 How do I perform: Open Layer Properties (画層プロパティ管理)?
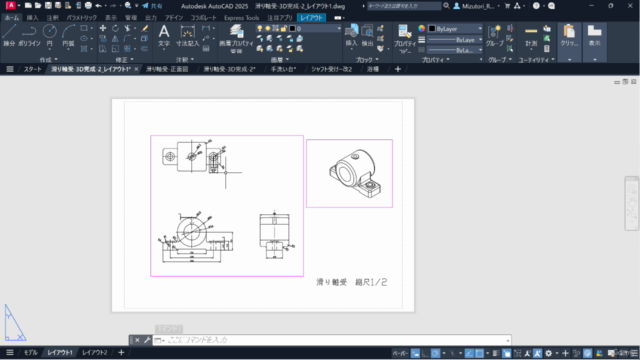point(236,39)
